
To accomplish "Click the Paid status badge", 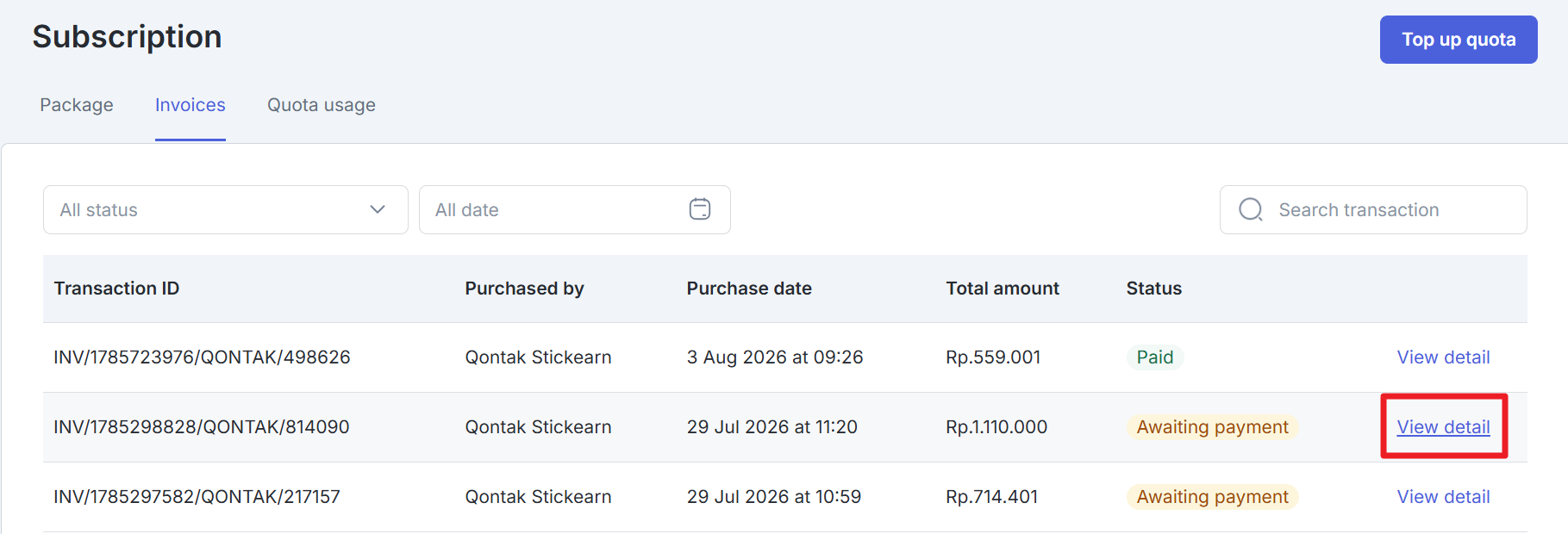I will pyautogui.click(x=1155, y=357).
